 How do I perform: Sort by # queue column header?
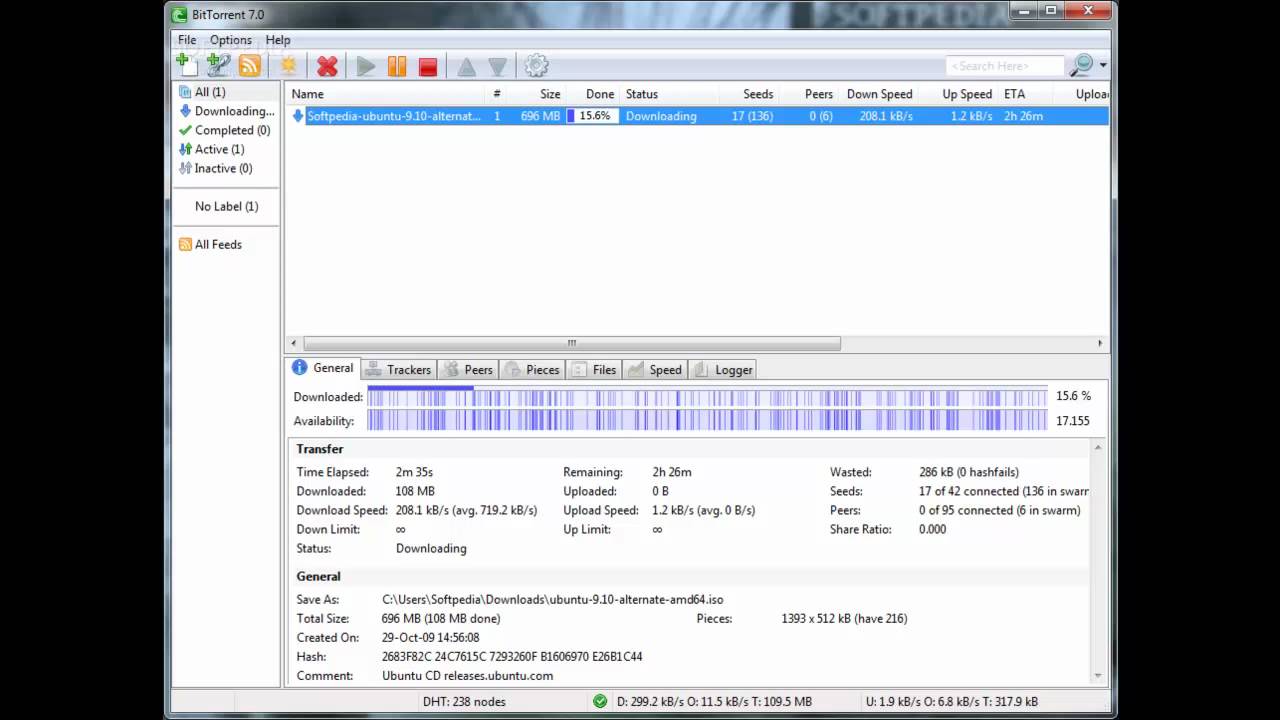point(497,94)
